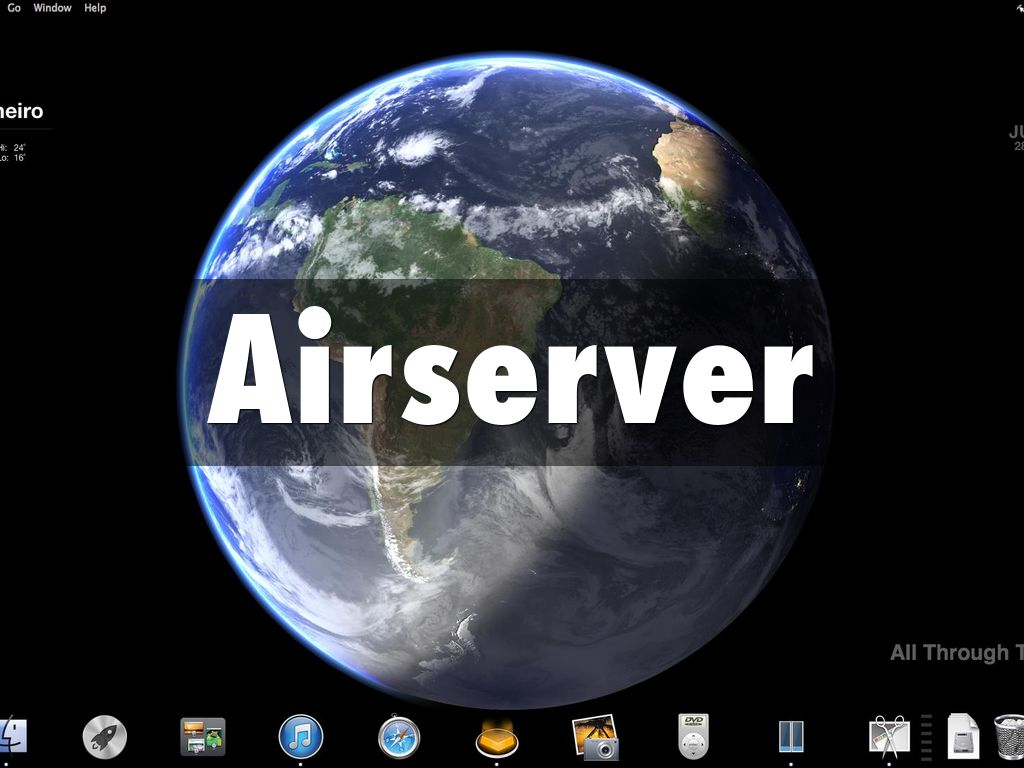Launch Safari compass icon
Image resolution: width=1024 pixels, height=768 pixels.
click(x=399, y=738)
